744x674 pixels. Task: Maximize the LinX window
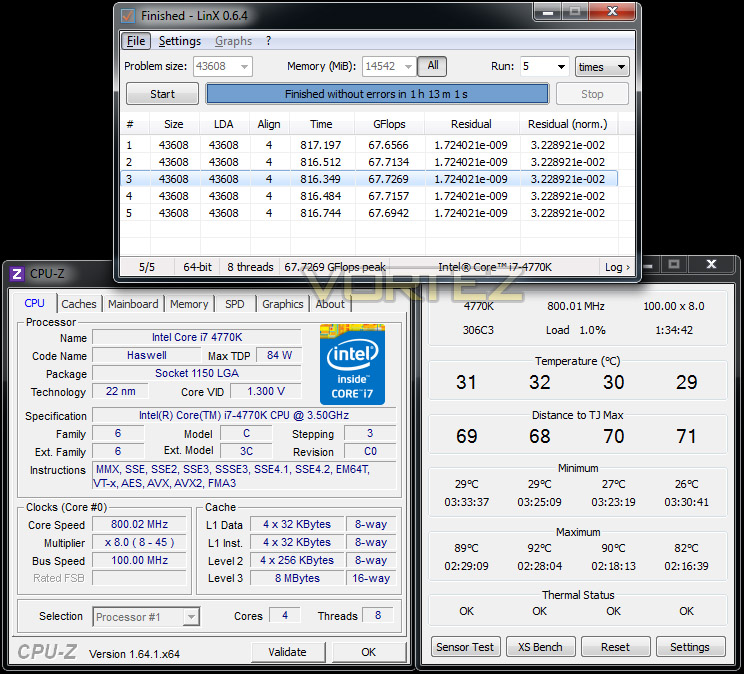pyautogui.click(x=575, y=11)
